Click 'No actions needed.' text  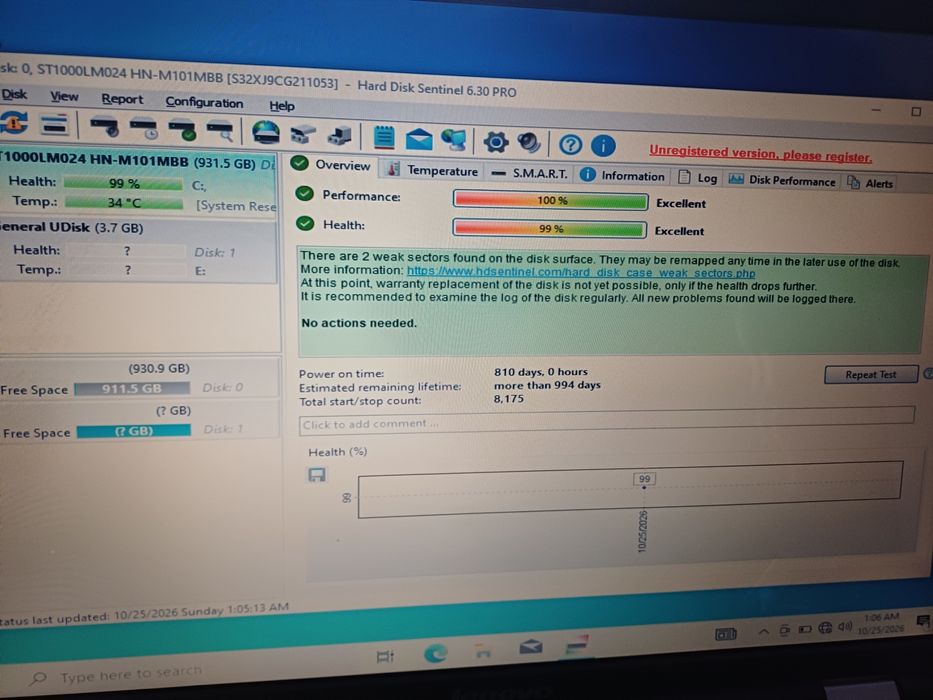[x=359, y=323]
